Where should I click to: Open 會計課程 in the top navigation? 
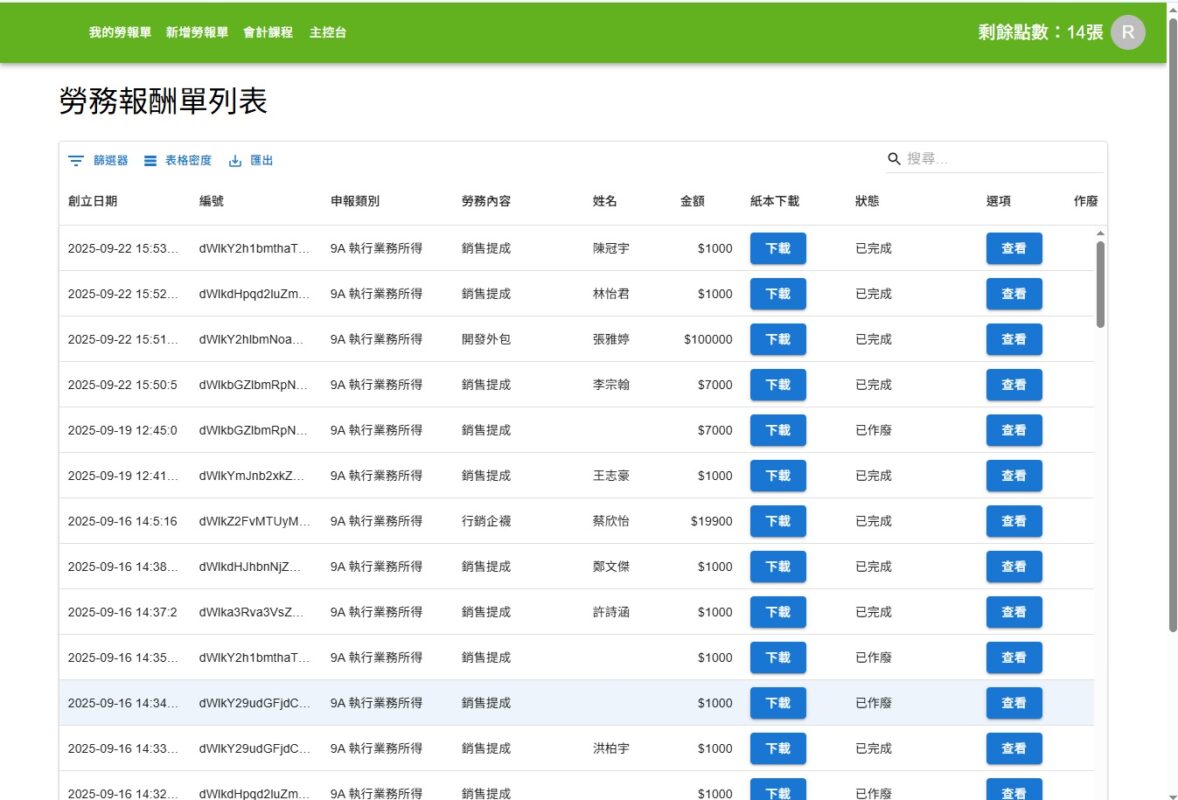pos(268,32)
